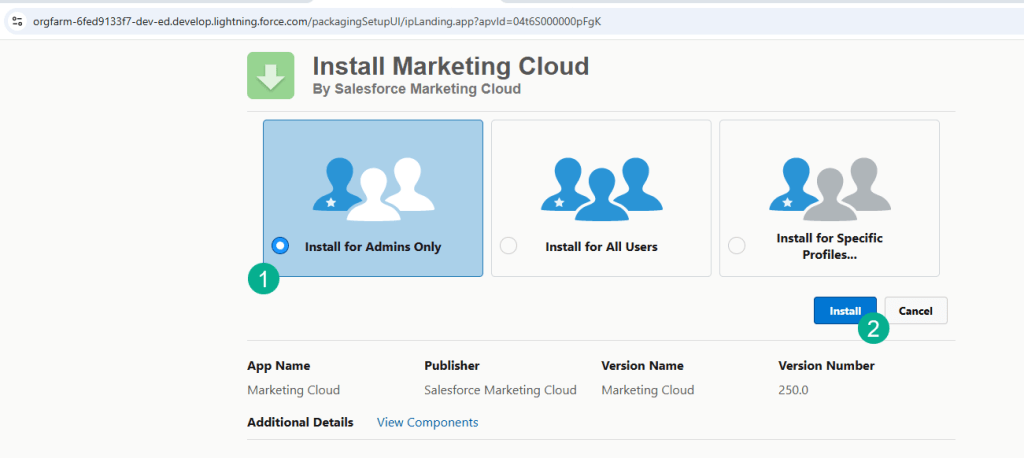Viewport: 1024px width, 458px height.
Task: Click the Admins Only people illustration
Action: click(x=372, y=186)
